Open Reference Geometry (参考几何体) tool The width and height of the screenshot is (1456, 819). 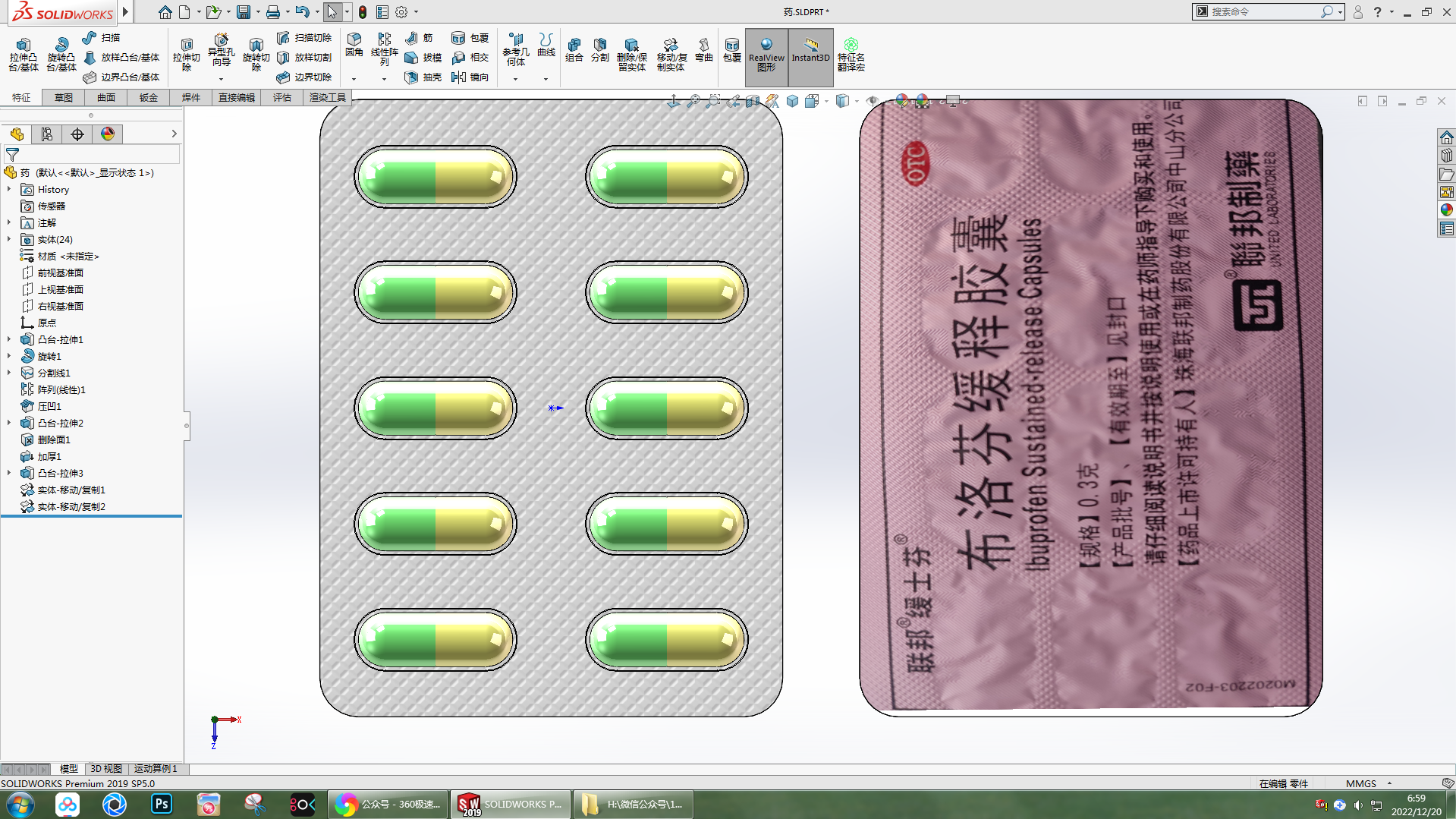click(x=515, y=49)
